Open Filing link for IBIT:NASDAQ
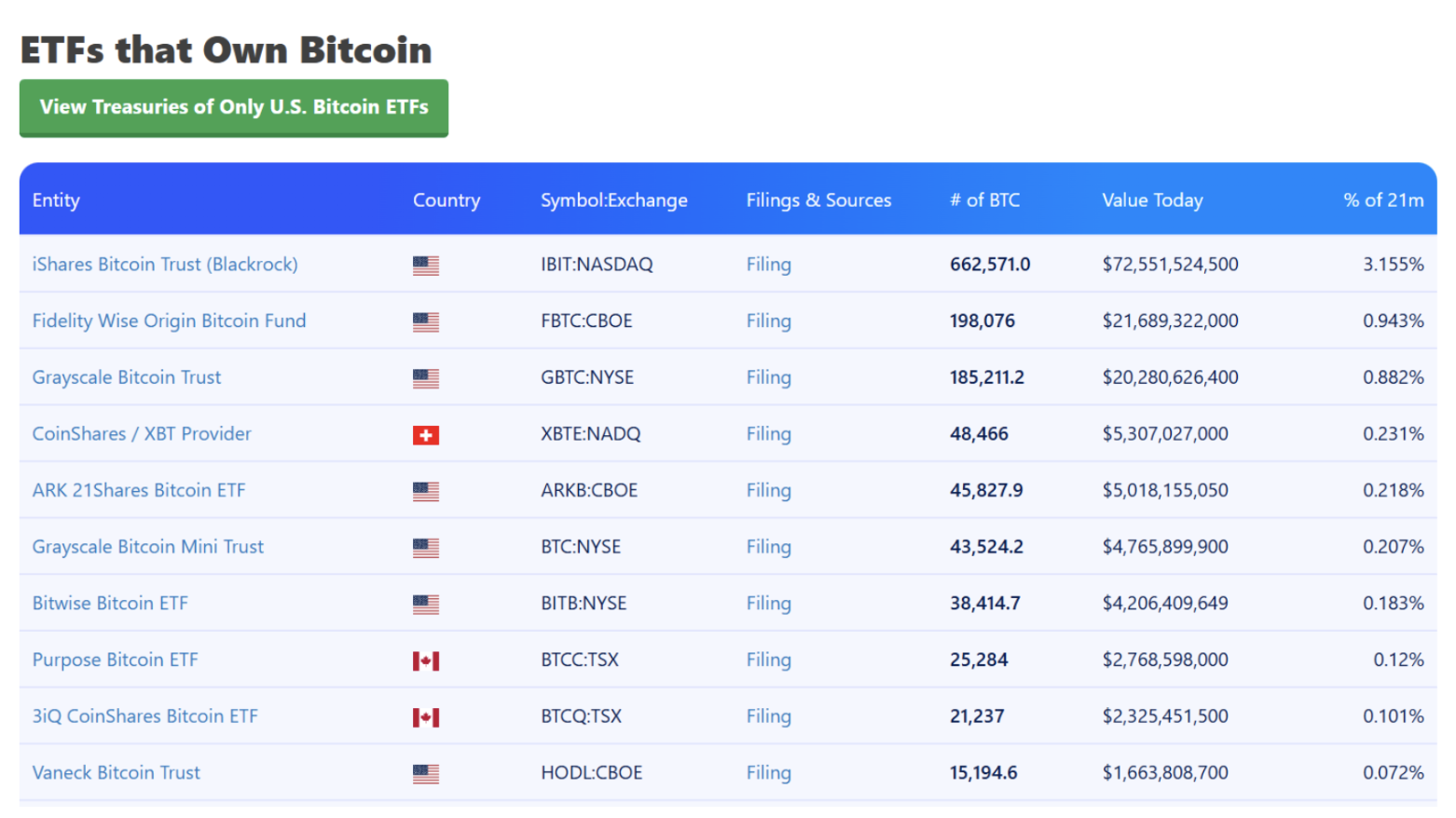This screenshot has height=818, width=1456. (x=769, y=265)
